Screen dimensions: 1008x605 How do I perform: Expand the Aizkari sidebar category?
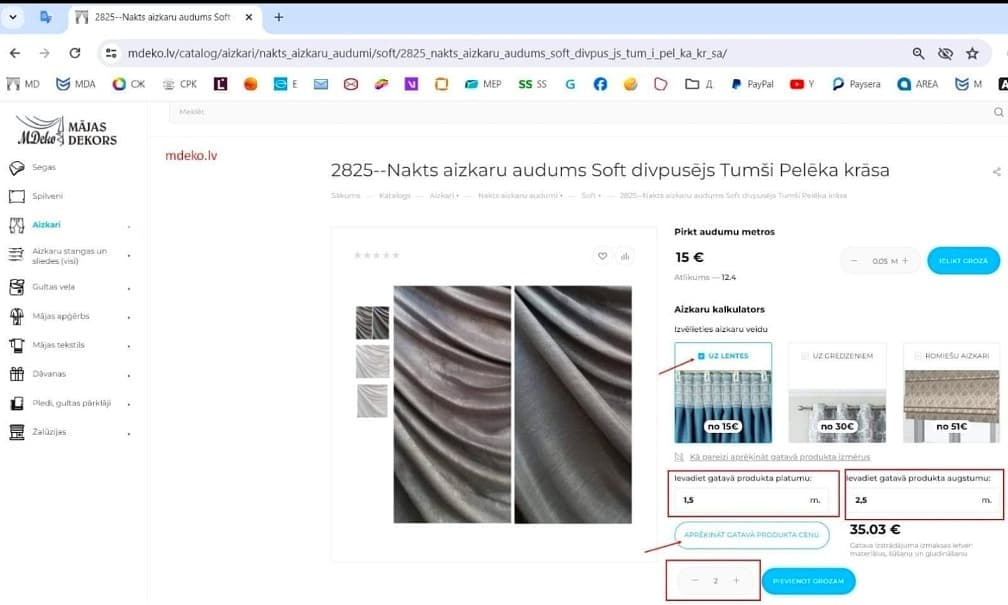129,226
